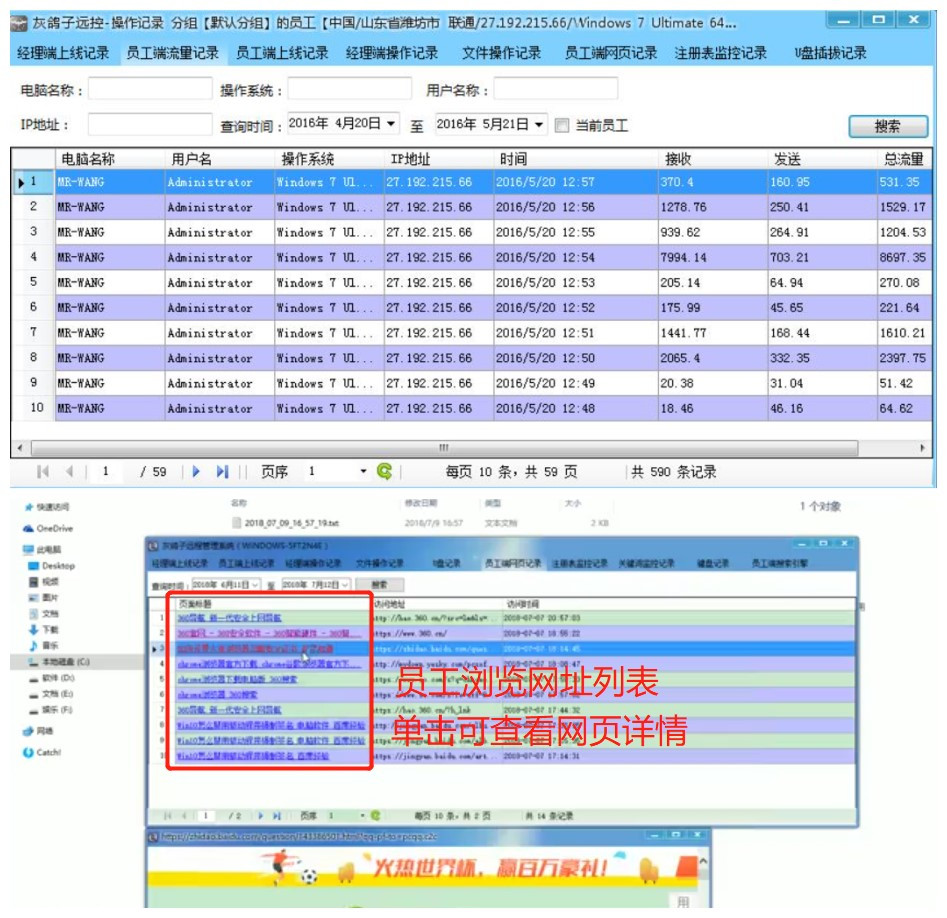Select 本地磁盘 (C:) drive in sidebar
The image size is (947, 918).
tap(64, 662)
